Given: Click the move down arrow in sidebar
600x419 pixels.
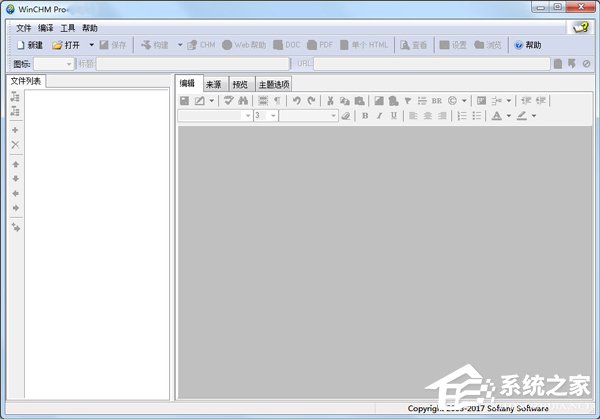Looking at the screenshot, I should (16, 179).
